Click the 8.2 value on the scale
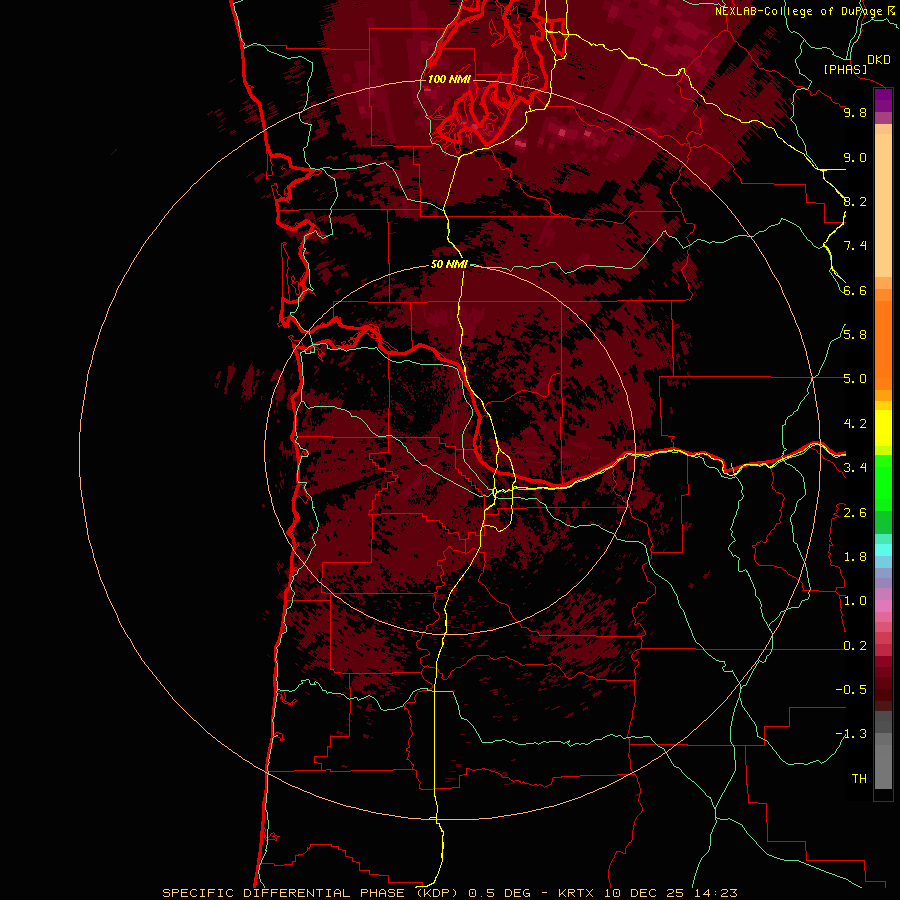 pos(855,201)
